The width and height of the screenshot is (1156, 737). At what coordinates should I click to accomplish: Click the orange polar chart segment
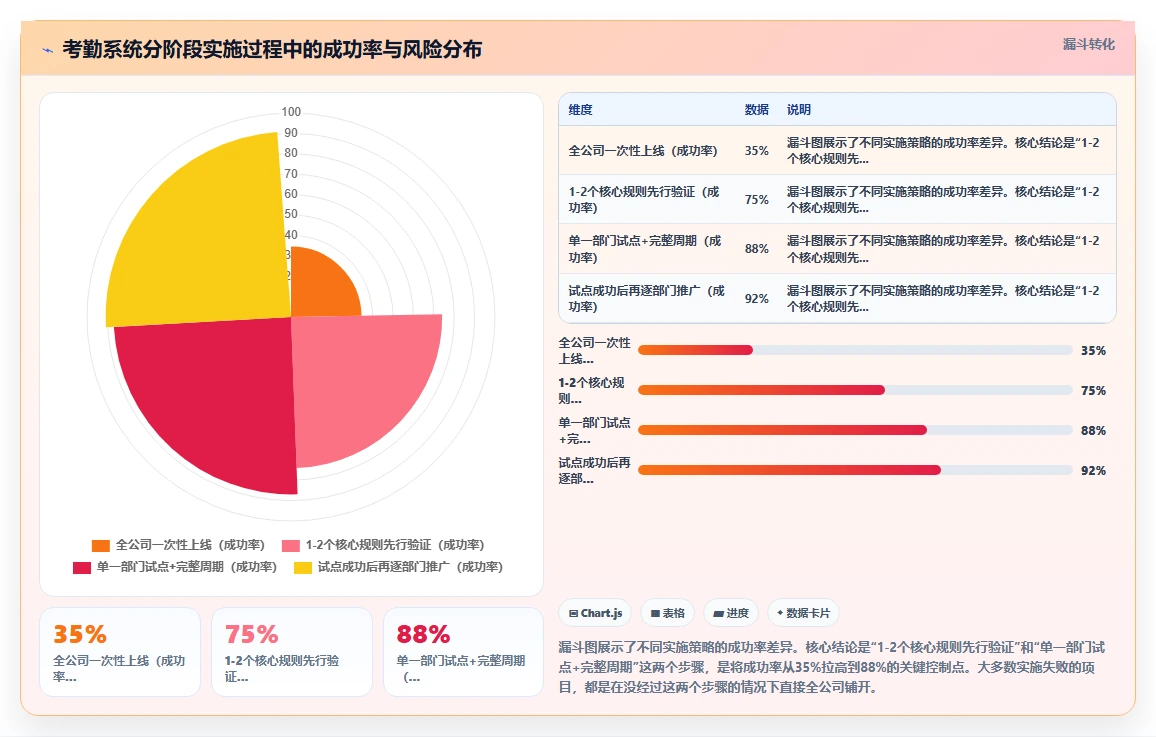point(321,287)
